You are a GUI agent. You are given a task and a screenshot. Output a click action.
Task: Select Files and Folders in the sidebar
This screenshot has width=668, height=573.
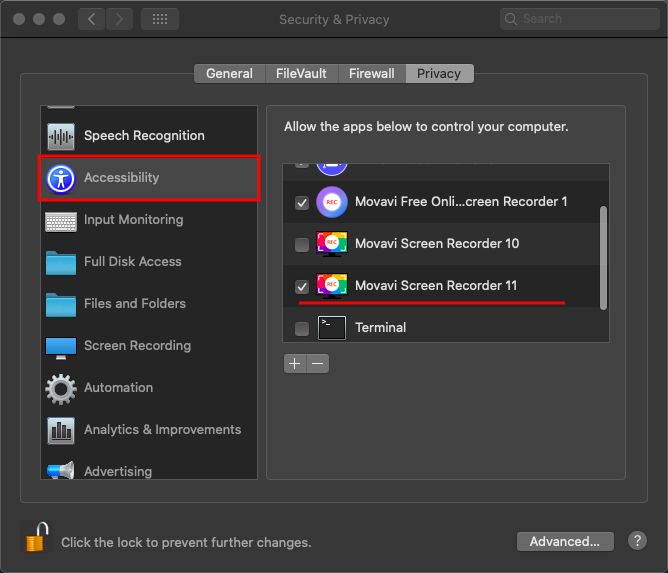coord(149,304)
